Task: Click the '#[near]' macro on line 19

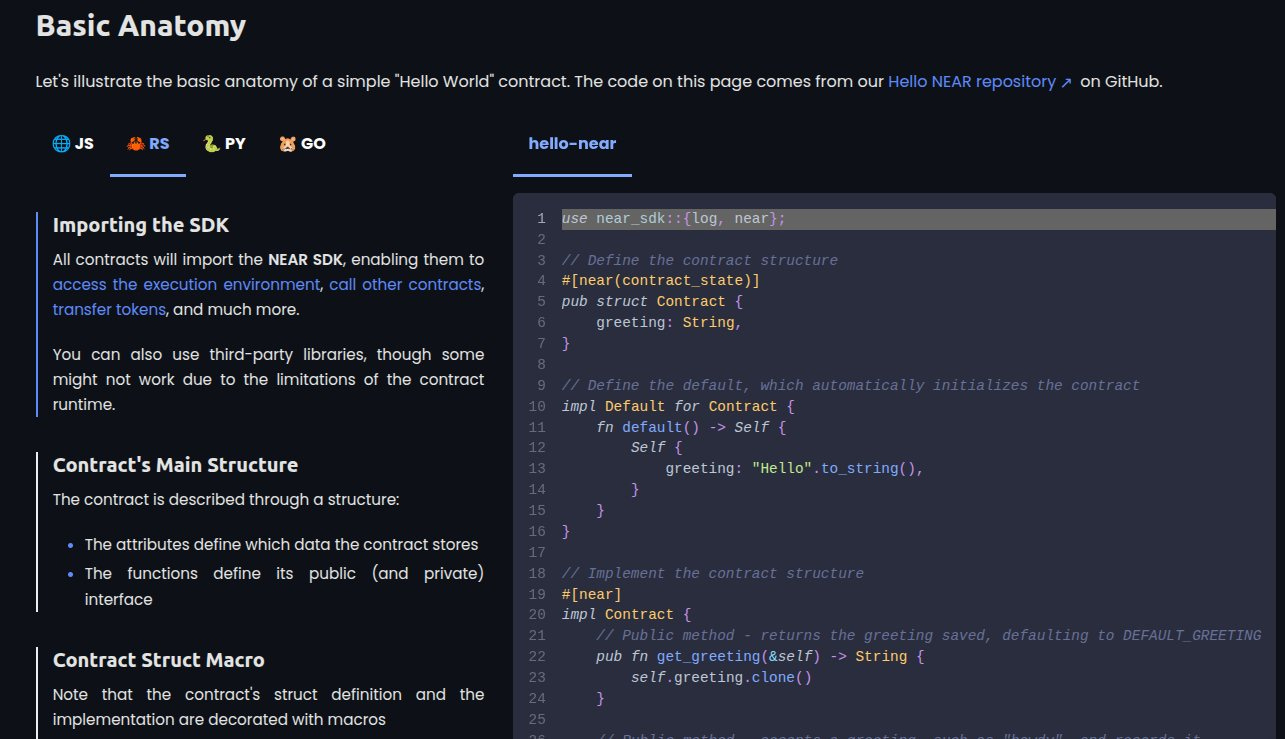Action: [x=592, y=594]
